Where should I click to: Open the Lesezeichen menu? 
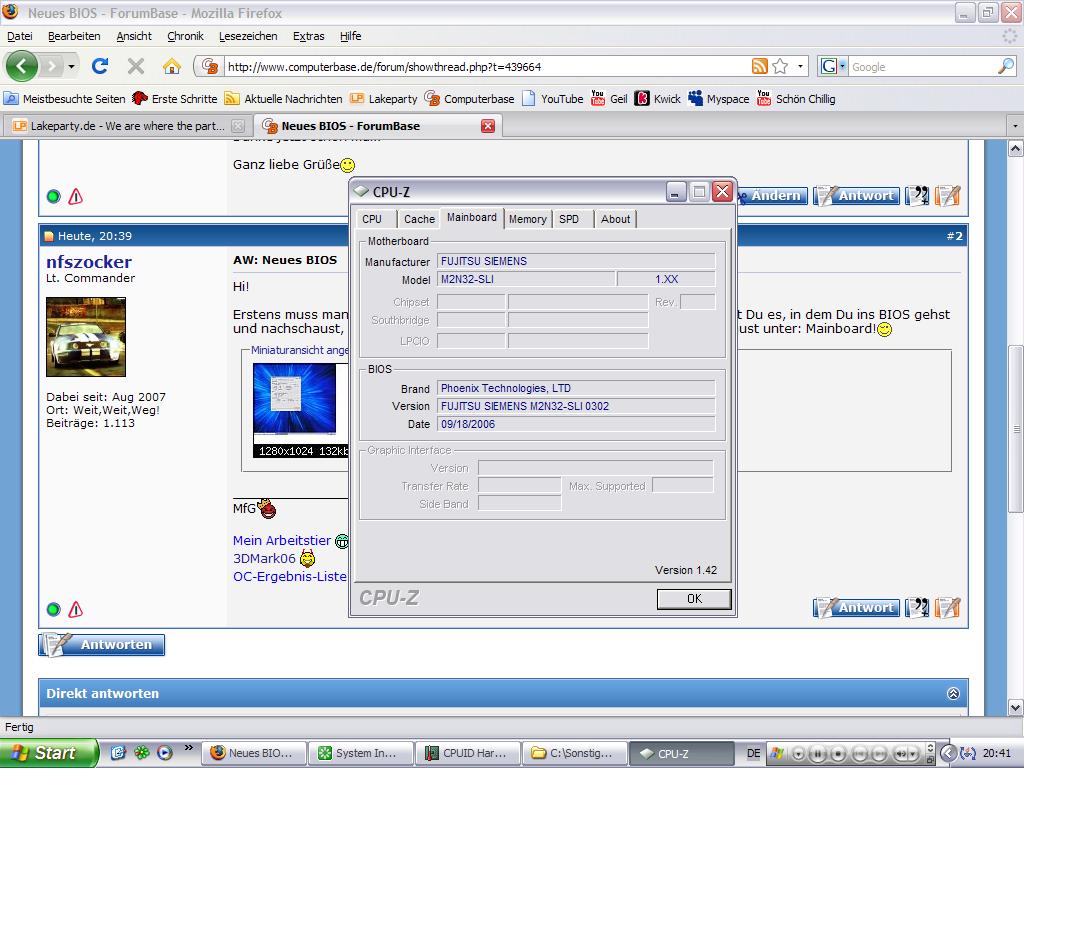tap(248, 36)
